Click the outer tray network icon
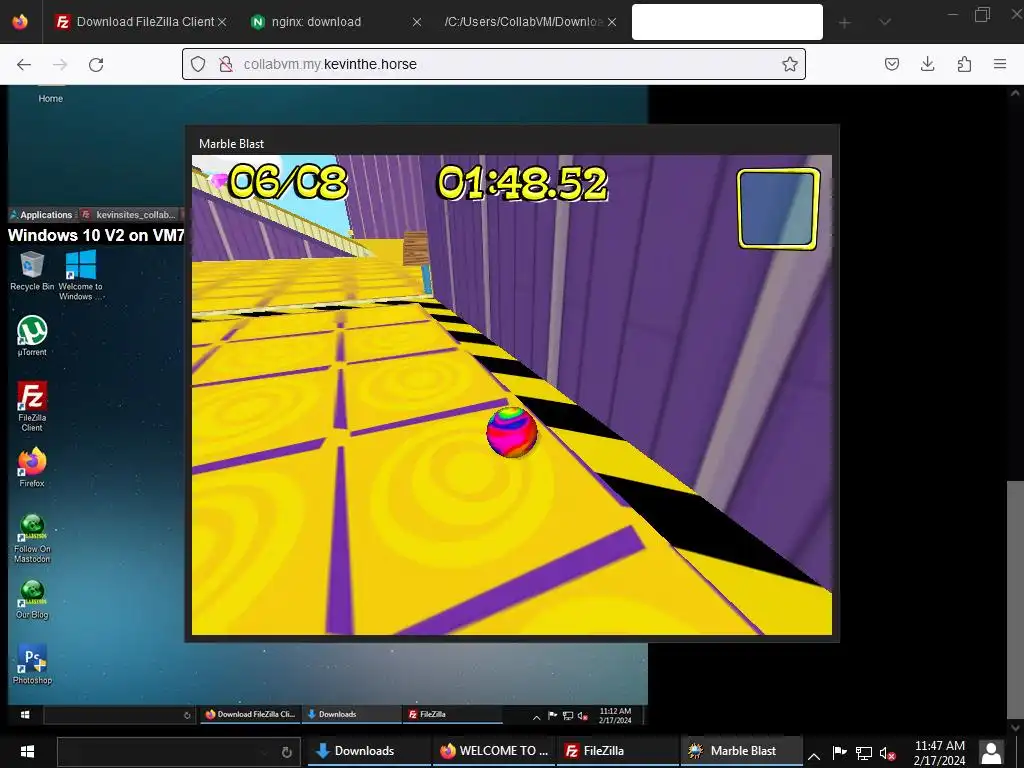This screenshot has width=1024, height=768. pos(863,753)
